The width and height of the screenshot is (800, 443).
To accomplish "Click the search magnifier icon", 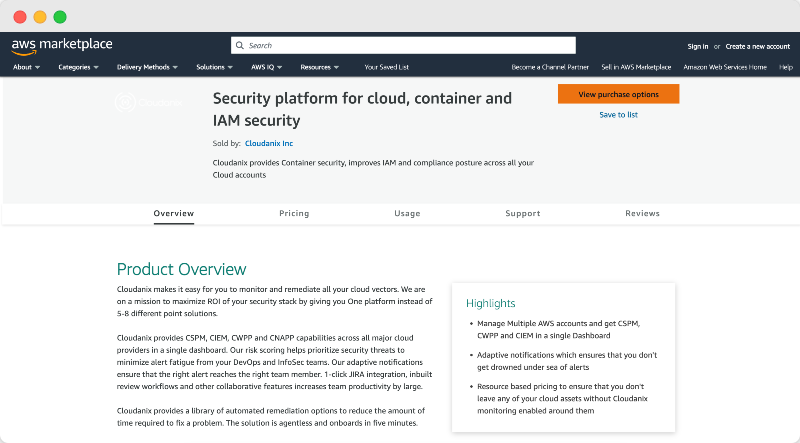I will tap(240, 45).
